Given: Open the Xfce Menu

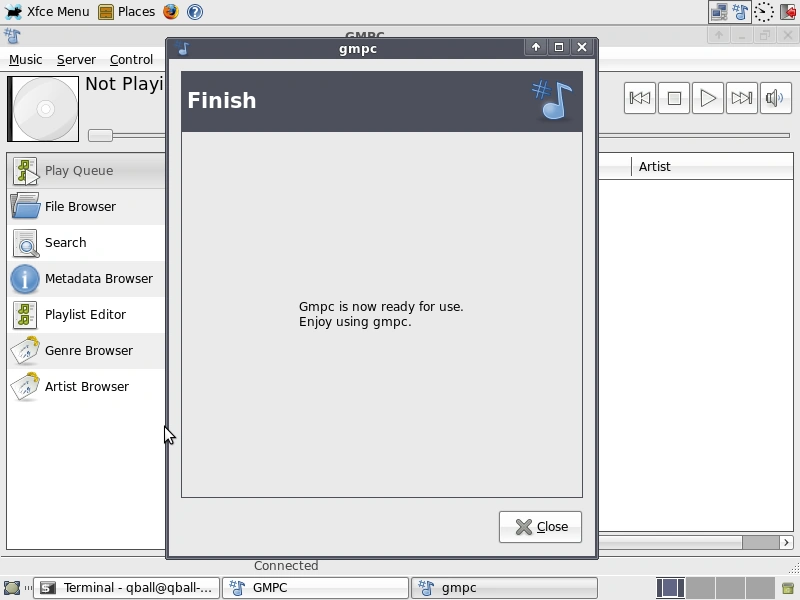Looking at the screenshot, I should click(47, 11).
